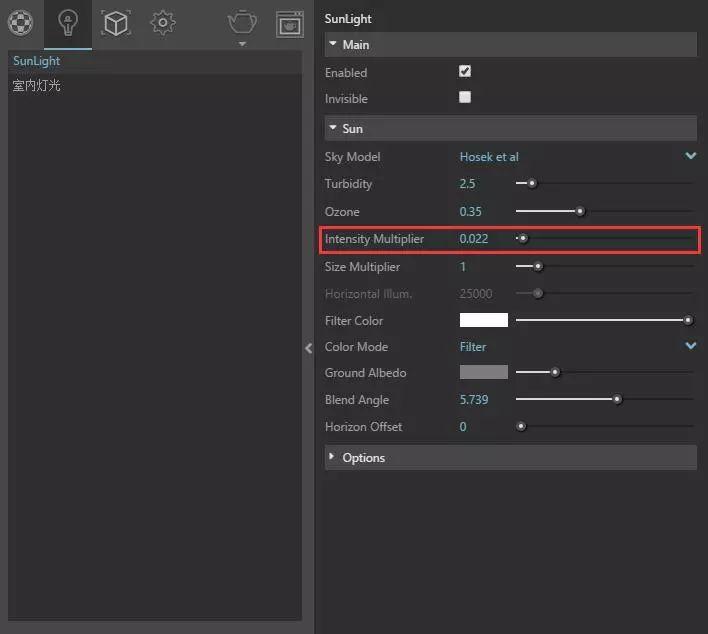Collapse the panel with the left arrow

[308, 348]
